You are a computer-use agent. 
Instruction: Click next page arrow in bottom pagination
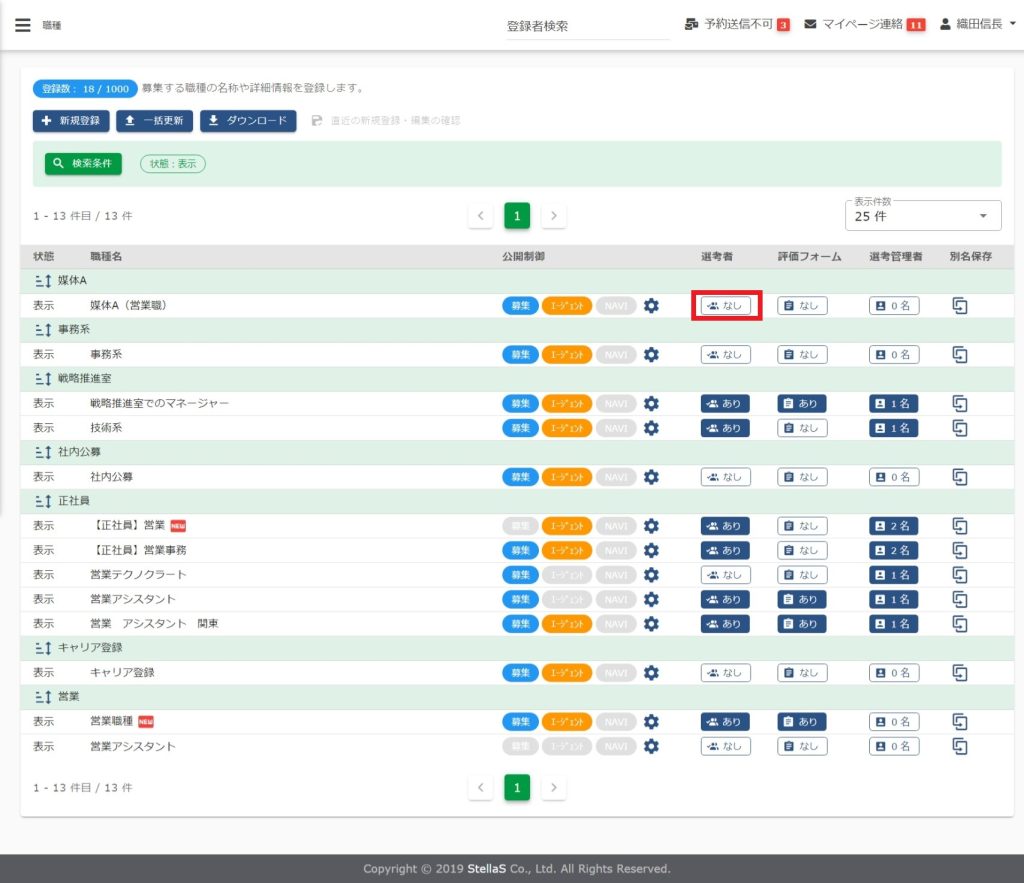click(554, 788)
